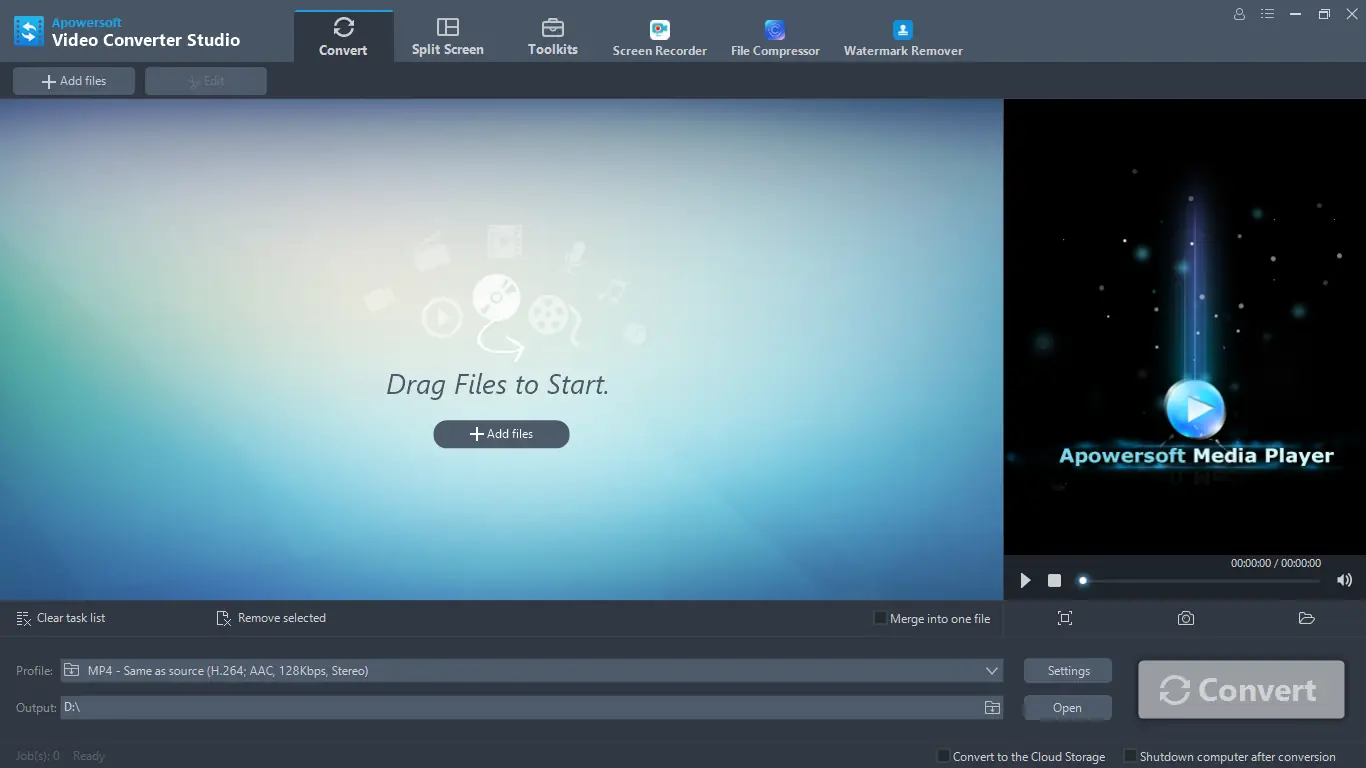Open the snapshot folder icon

point(1306,618)
